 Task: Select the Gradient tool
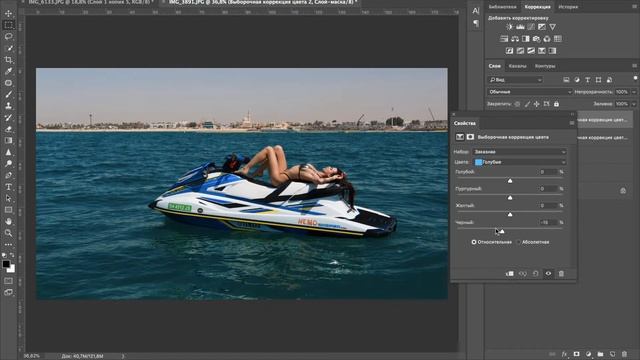(8, 140)
